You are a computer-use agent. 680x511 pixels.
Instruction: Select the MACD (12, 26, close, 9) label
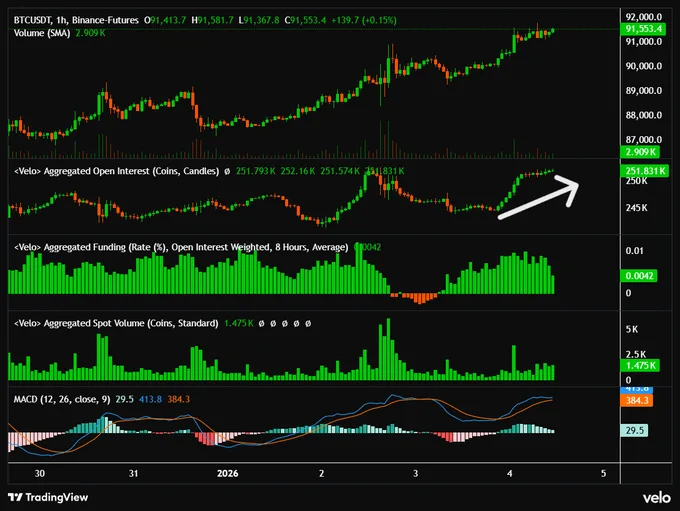tap(62, 399)
